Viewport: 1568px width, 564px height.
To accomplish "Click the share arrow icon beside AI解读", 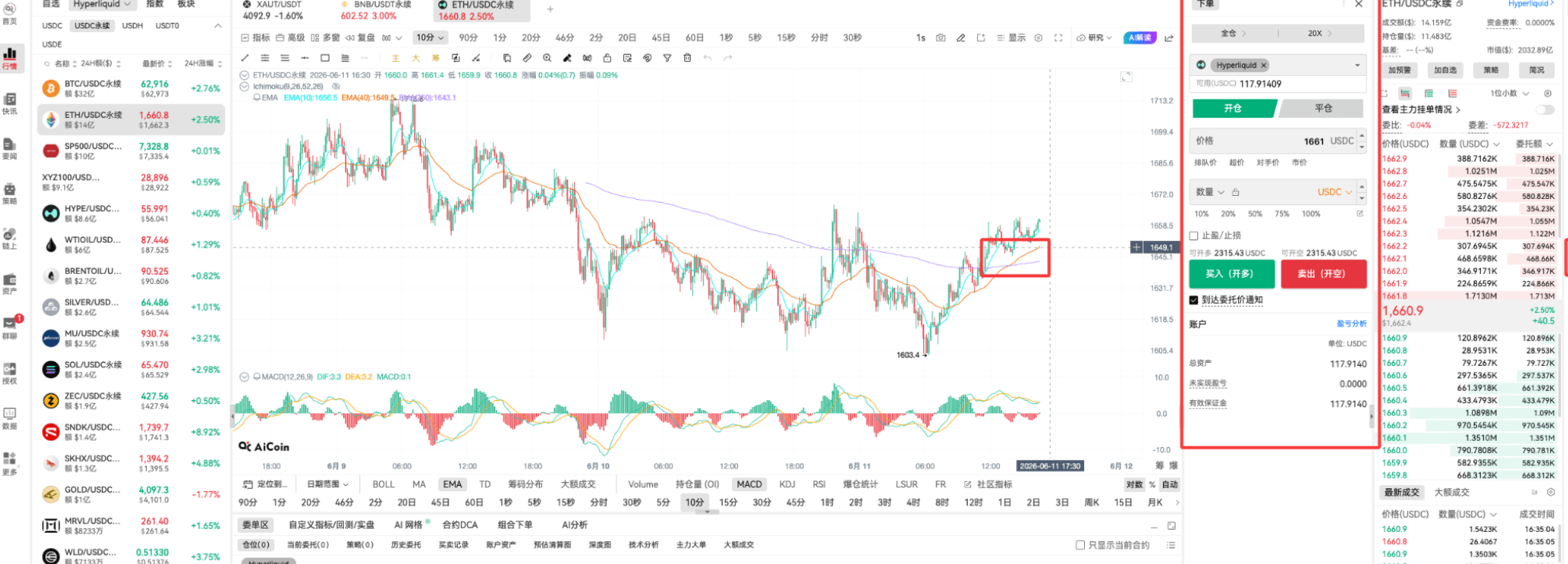I will [x=1169, y=37].
